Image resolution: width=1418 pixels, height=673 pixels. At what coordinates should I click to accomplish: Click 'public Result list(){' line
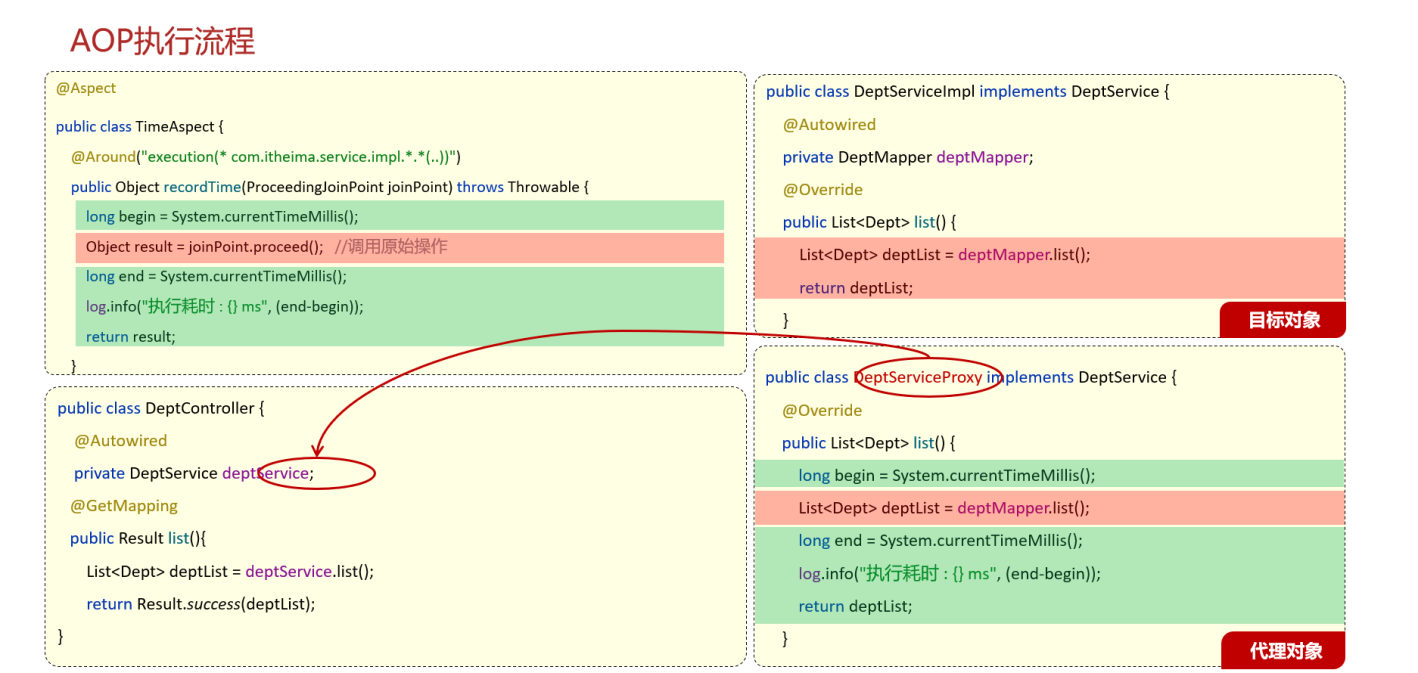tap(138, 538)
